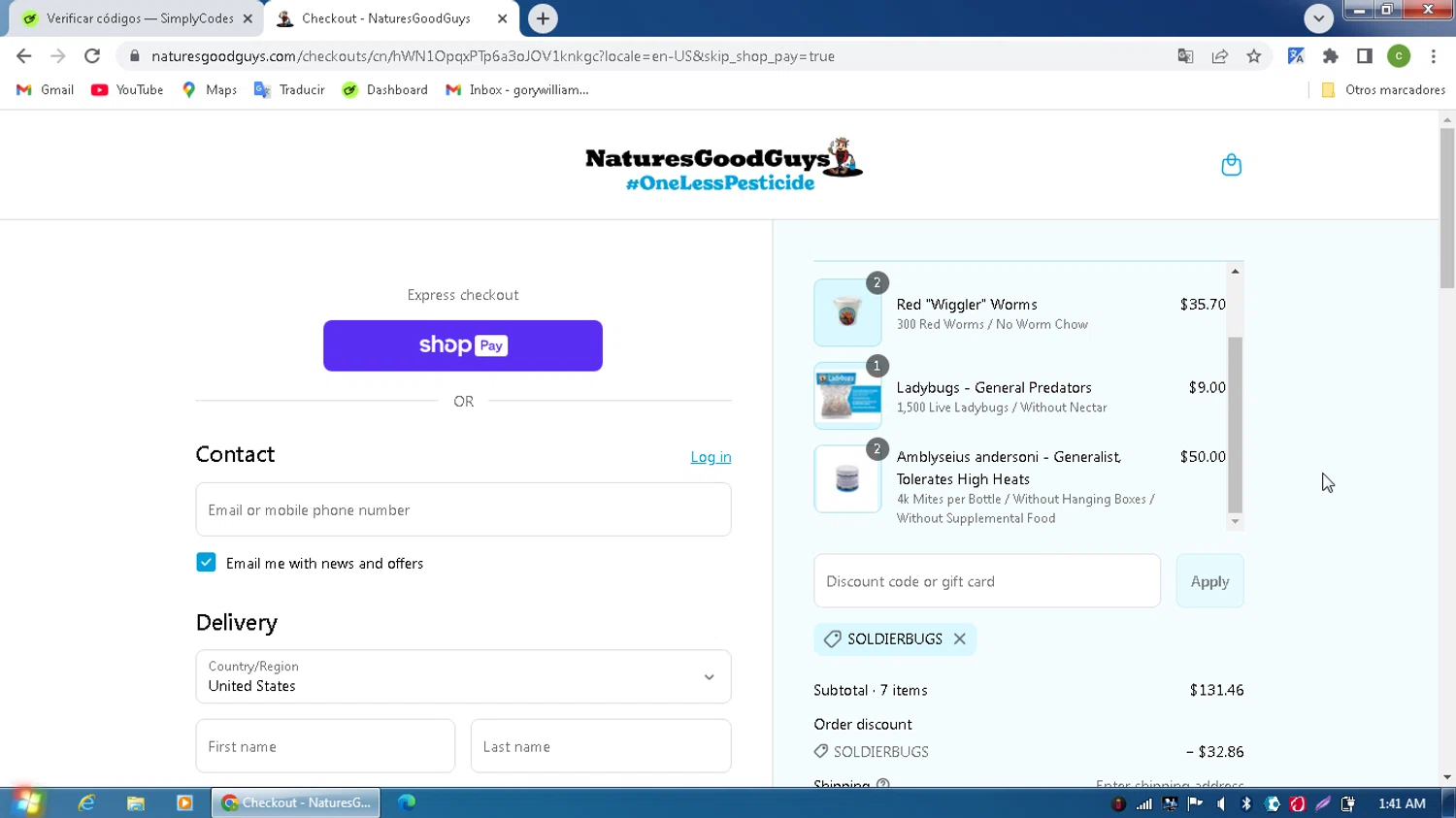Toggle the browser side panel icon
The width and height of the screenshot is (1456, 818).
coord(1364,56)
